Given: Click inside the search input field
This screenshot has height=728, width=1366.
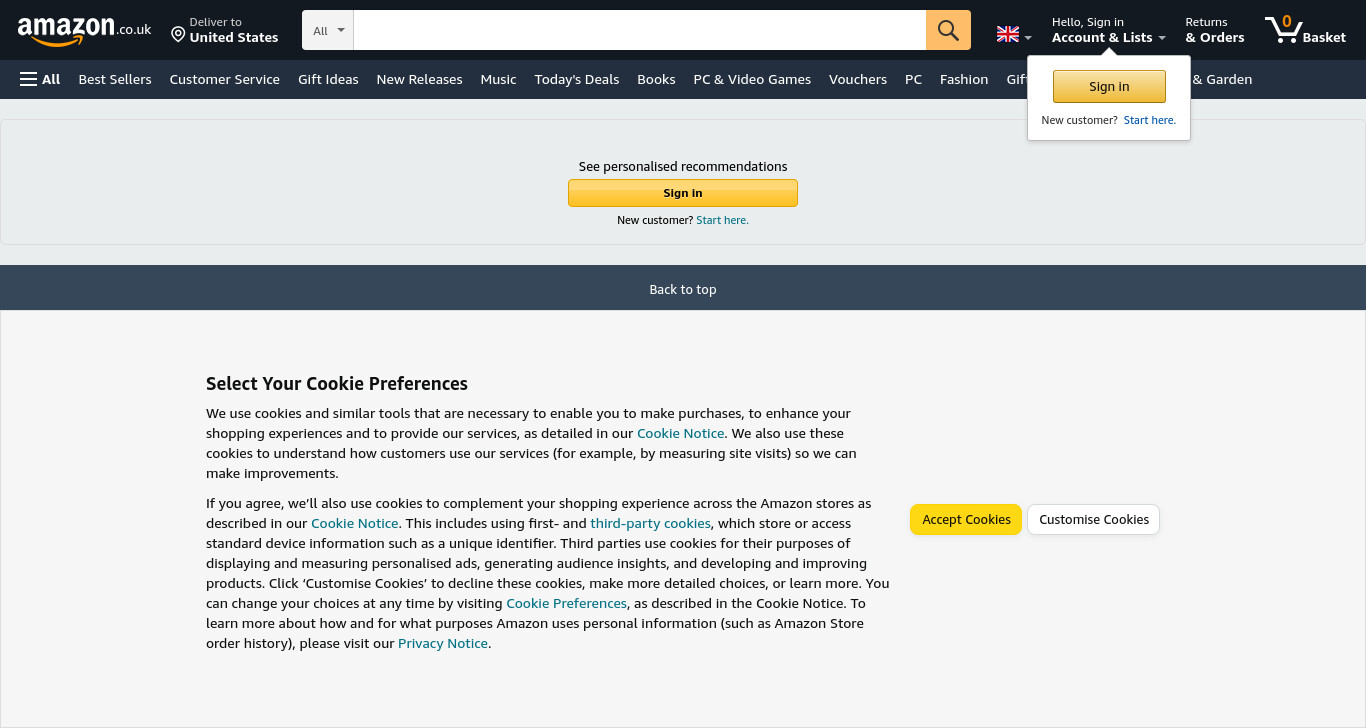Looking at the screenshot, I should click(x=640, y=30).
